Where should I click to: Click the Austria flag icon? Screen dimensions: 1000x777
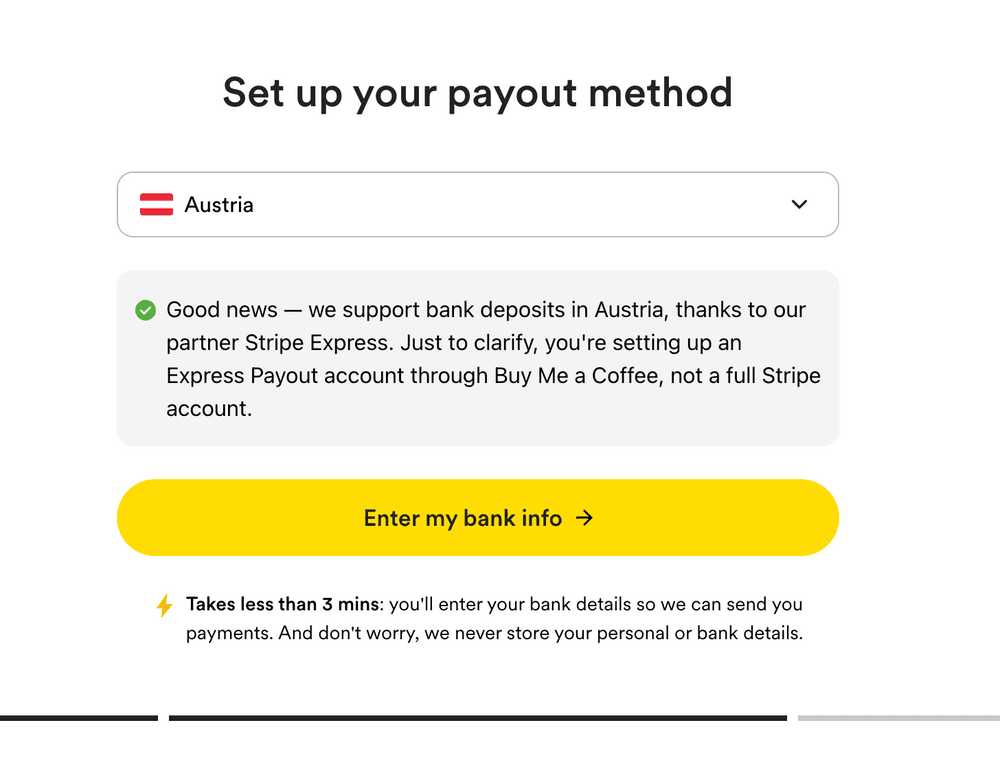(x=156, y=205)
